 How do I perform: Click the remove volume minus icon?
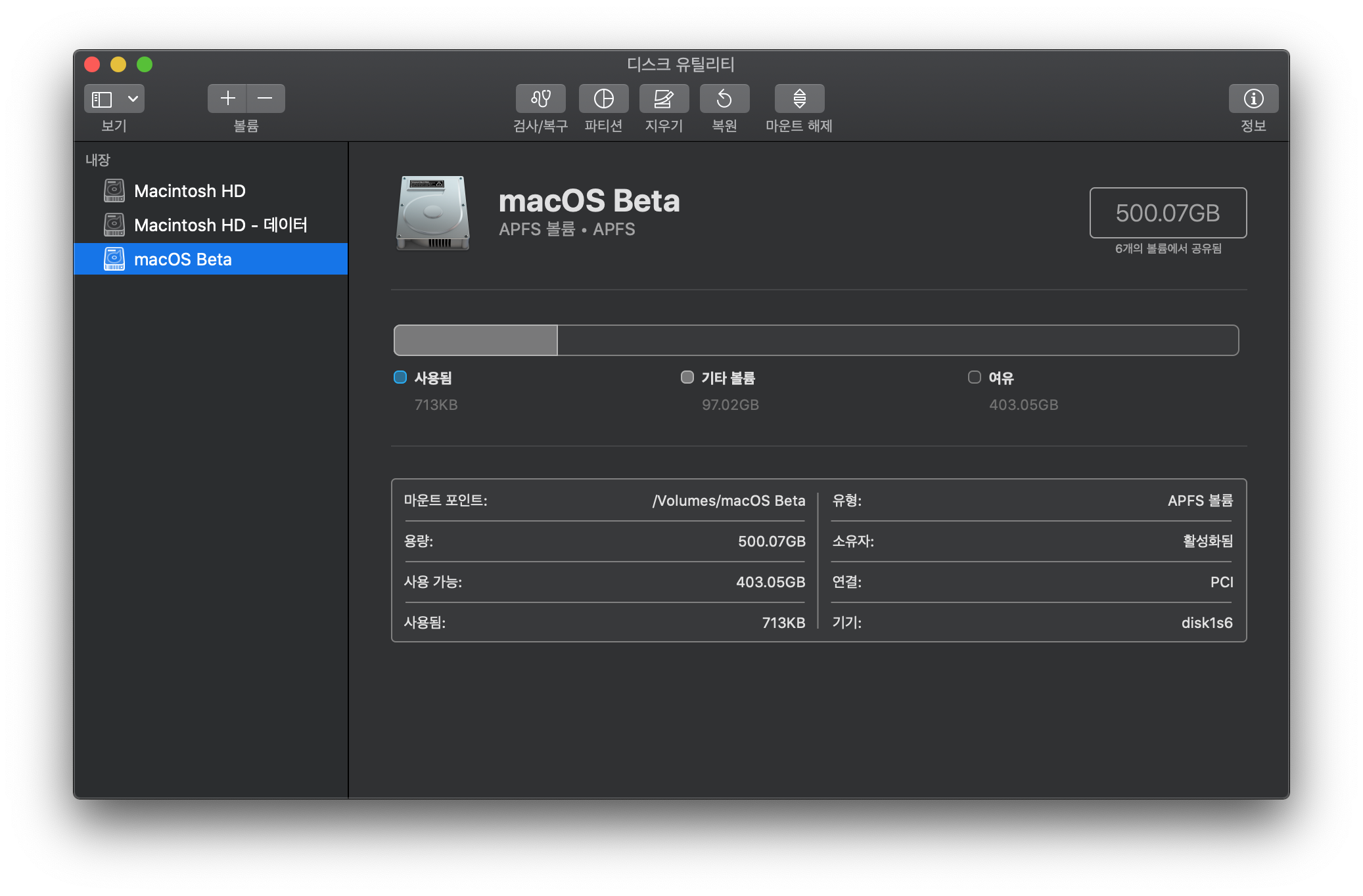click(266, 99)
